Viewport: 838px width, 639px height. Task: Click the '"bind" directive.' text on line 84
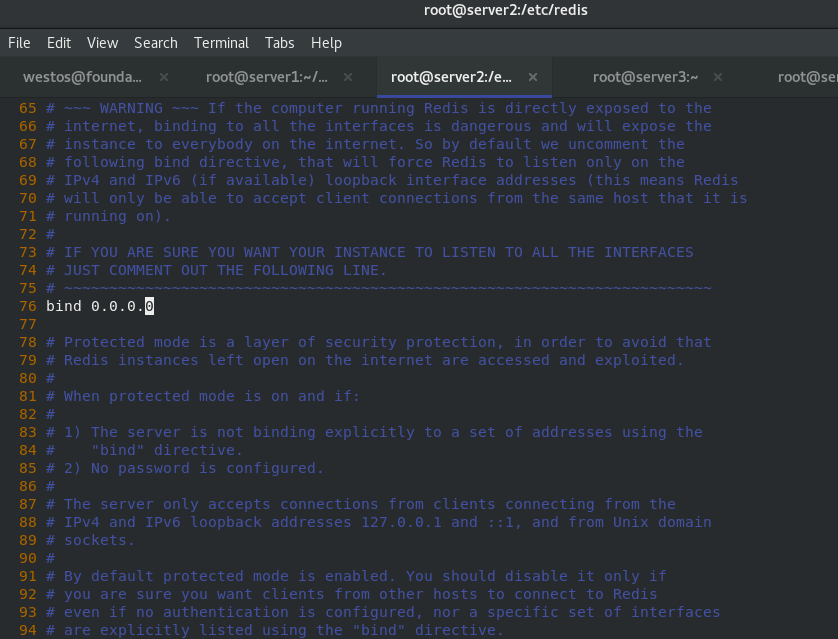coord(167,450)
